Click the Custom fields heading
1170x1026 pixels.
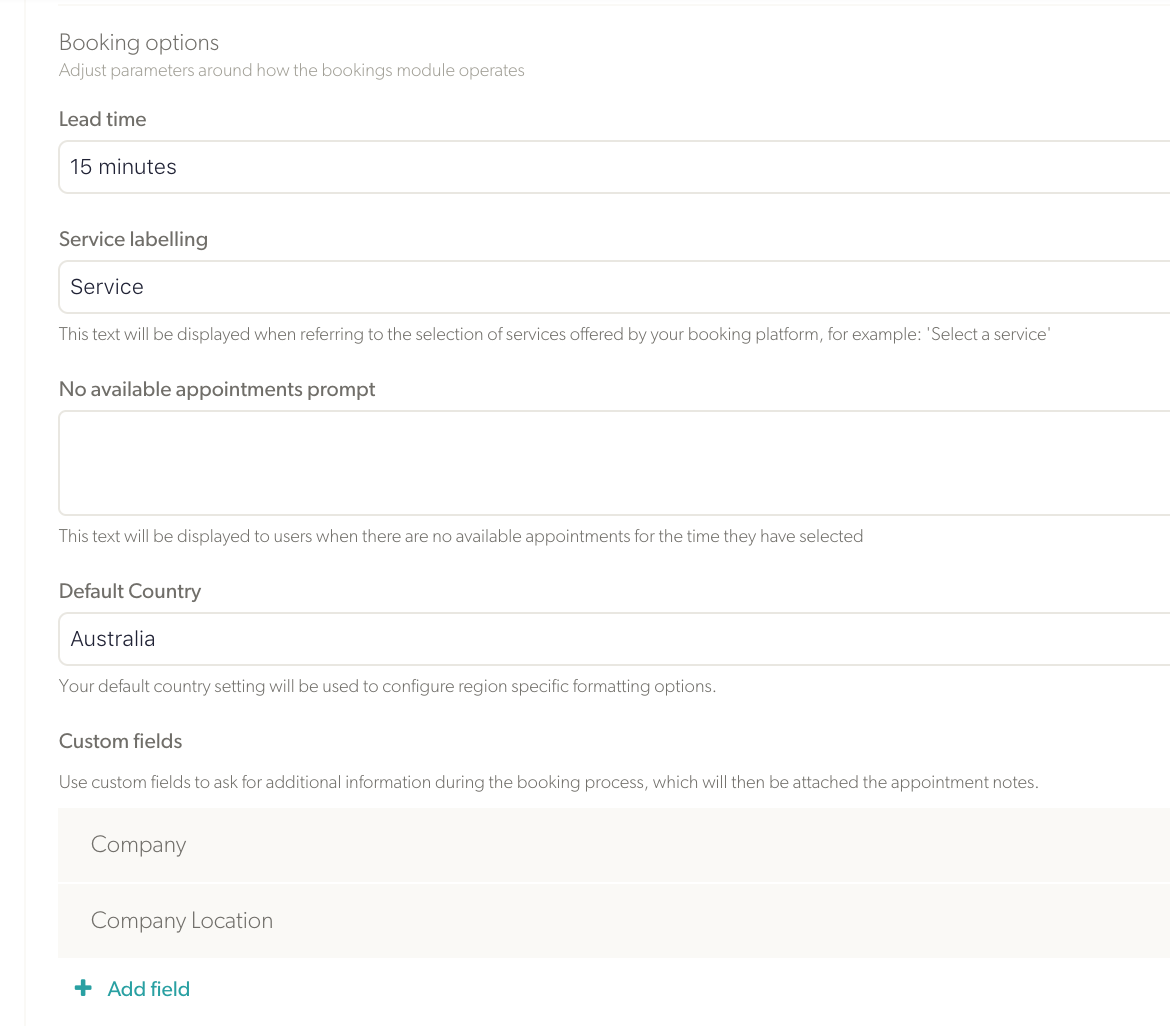tap(120, 741)
